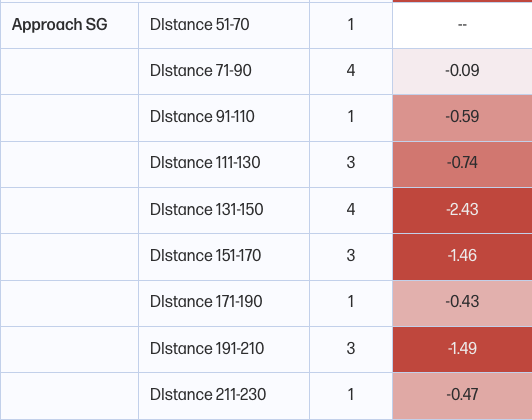Select the DIstance 191-210 row label

click(x=207, y=348)
